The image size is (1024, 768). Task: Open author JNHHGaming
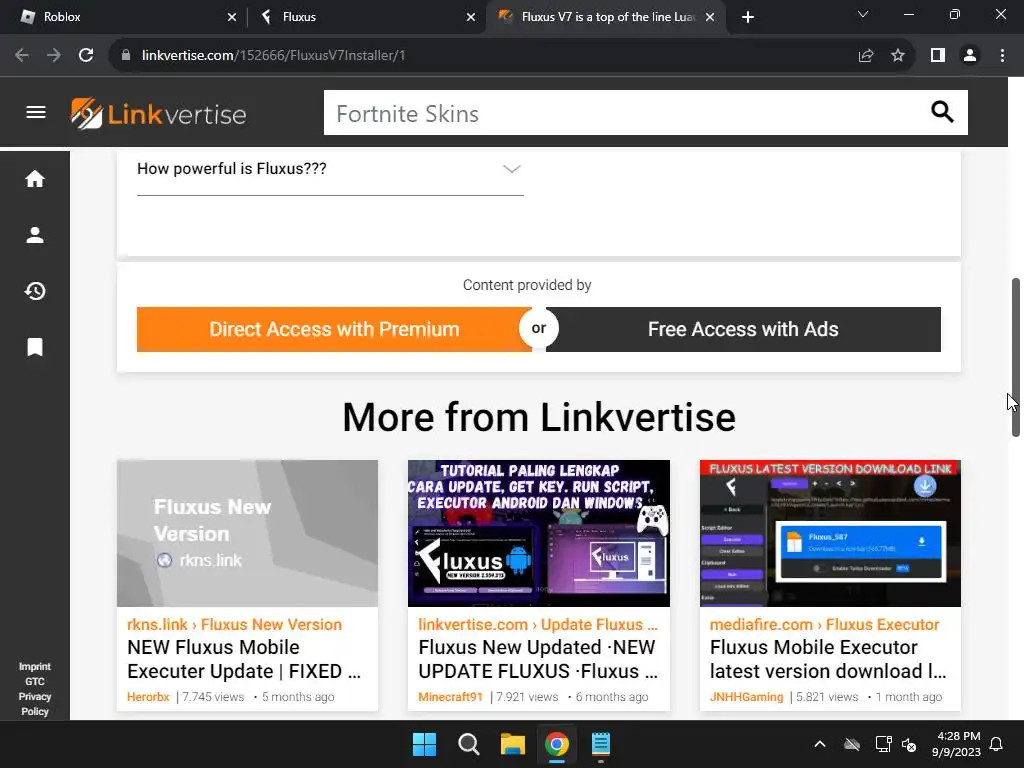[x=746, y=697]
